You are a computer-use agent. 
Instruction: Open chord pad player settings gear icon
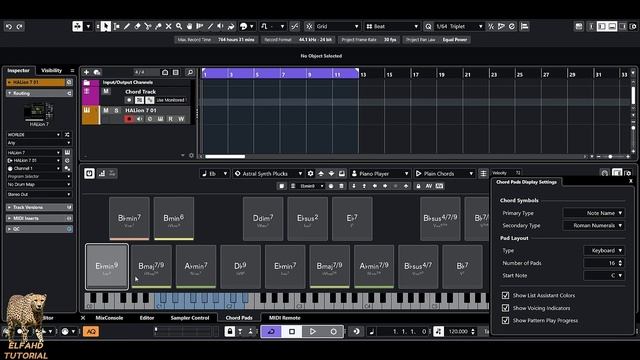[310, 173]
